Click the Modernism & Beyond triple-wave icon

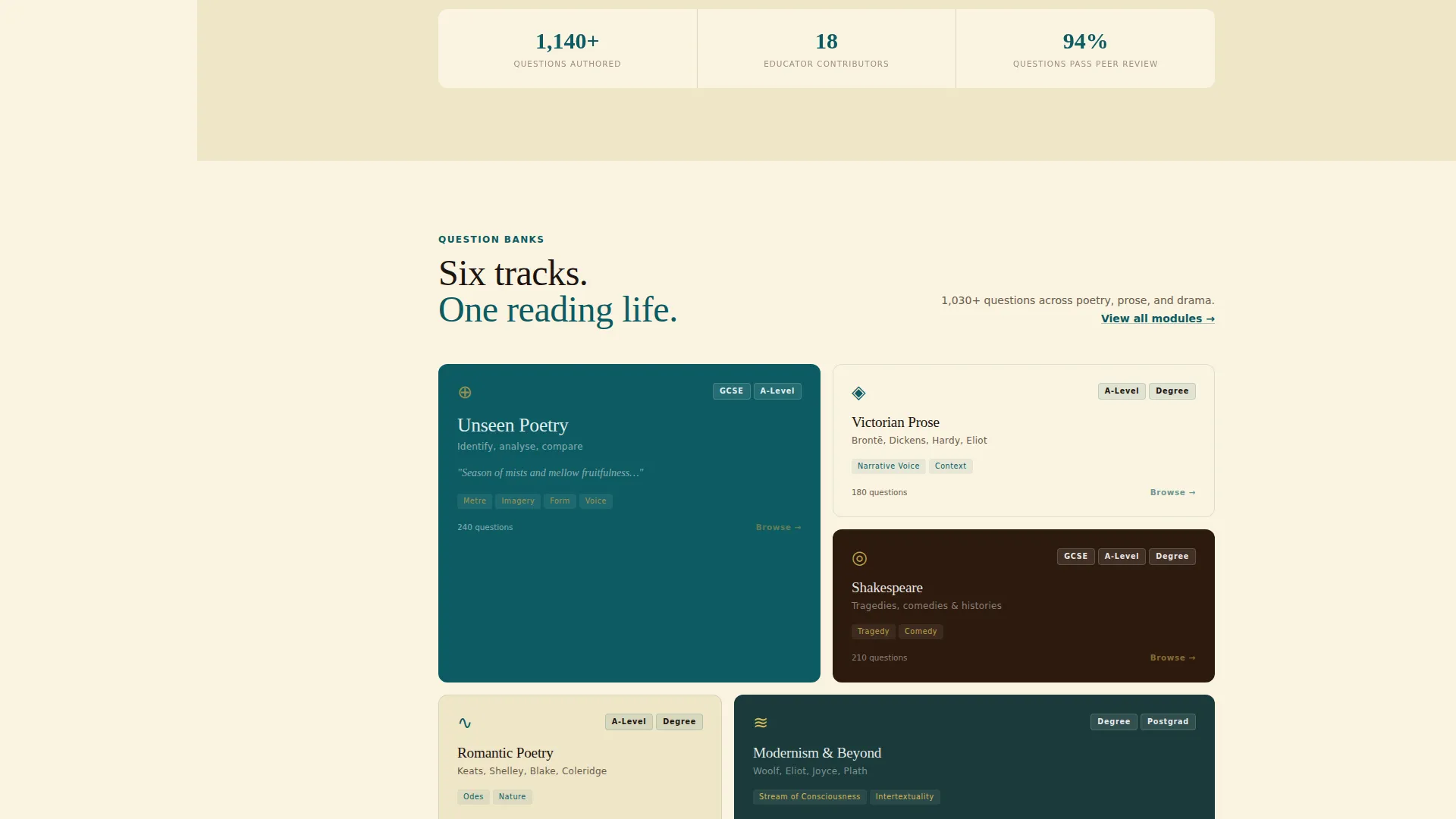(x=761, y=723)
